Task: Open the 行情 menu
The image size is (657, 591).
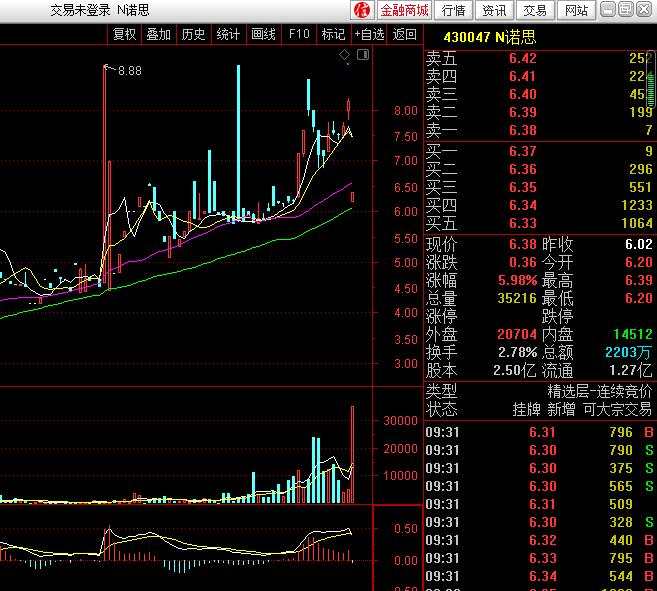Action: point(454,10)
